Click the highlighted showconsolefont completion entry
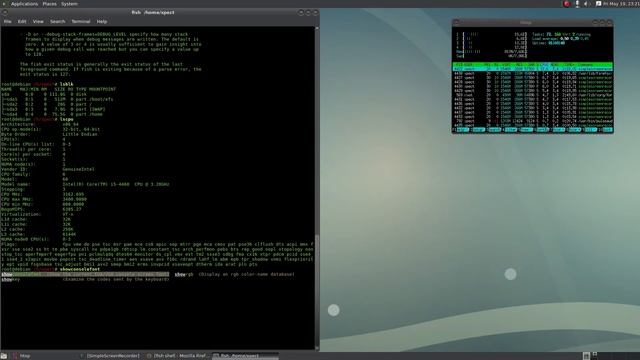 coord(85,274)
